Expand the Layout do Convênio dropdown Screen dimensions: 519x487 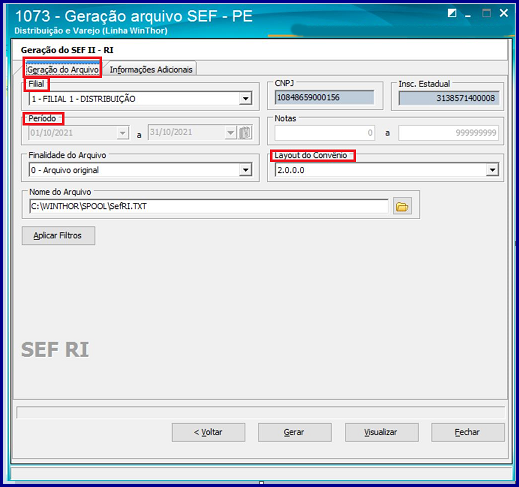coord(492,170)
